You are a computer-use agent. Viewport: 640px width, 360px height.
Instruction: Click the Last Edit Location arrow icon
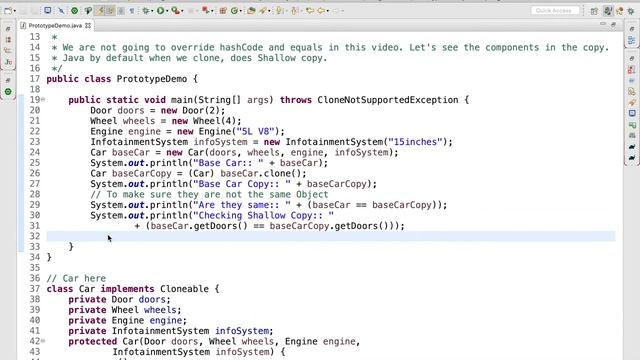(x=310, y=11)
